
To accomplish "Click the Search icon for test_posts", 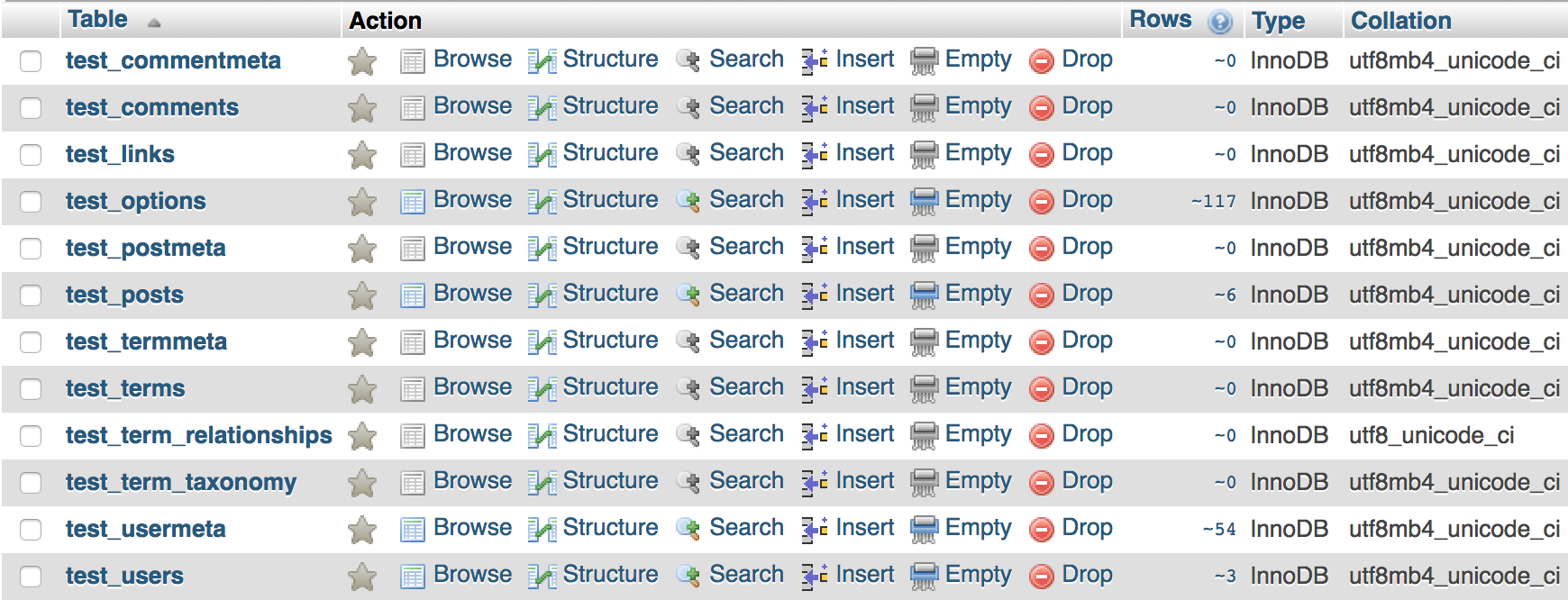I will pyautogui.click(x=688, y=295).
